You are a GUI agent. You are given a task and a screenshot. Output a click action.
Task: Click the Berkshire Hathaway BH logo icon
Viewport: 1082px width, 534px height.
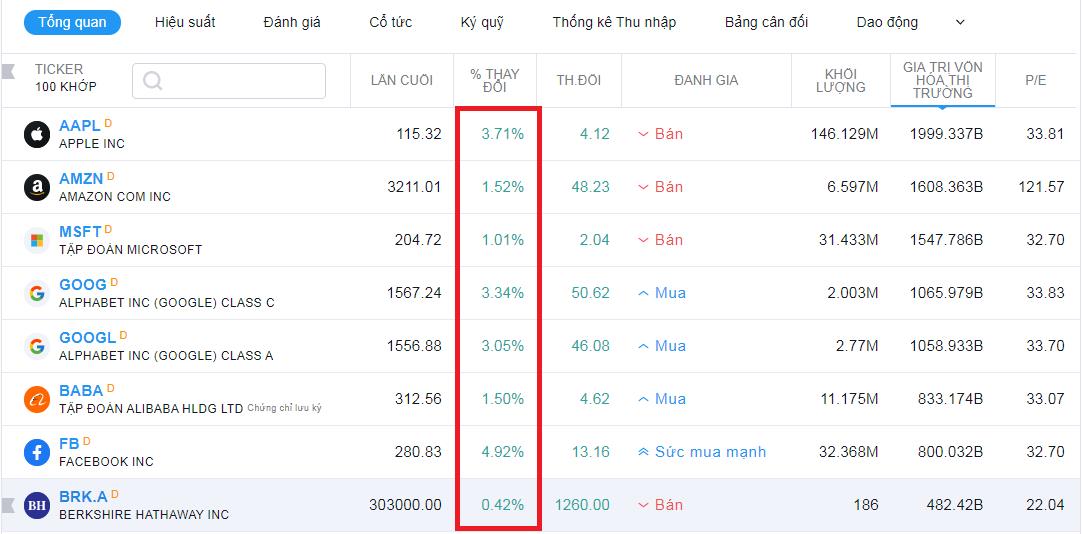pos(37,505)
